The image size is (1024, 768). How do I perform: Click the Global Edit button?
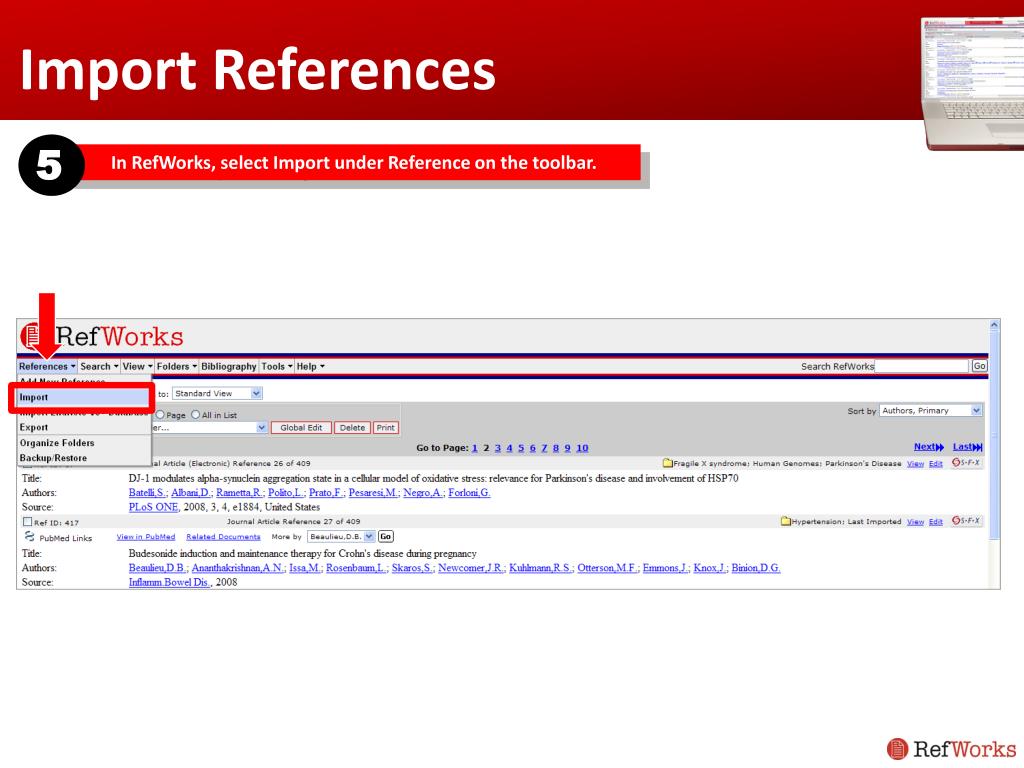pos(301,428)
